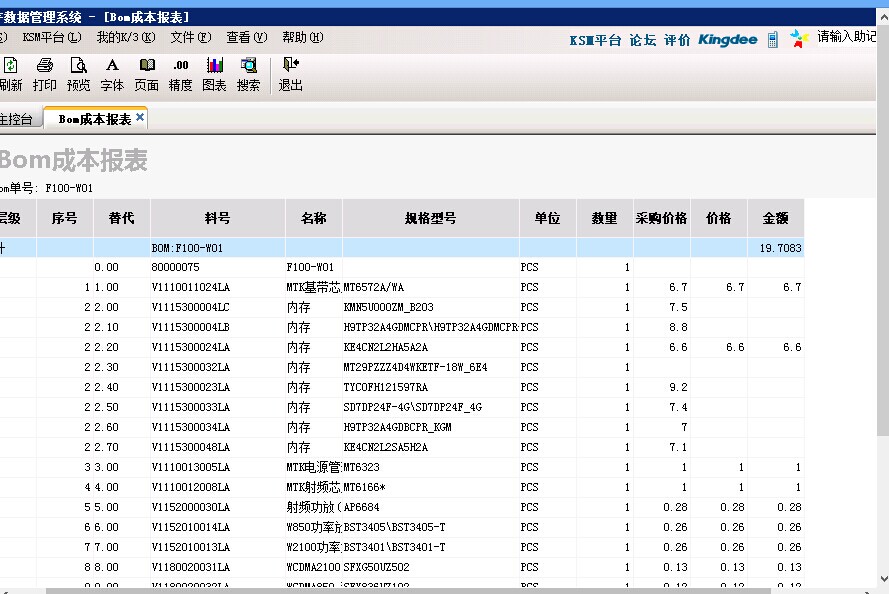This screenshot has width=889, height=594.
Task: Click the Refresh toolbar icon
Action: click(11, 74)
